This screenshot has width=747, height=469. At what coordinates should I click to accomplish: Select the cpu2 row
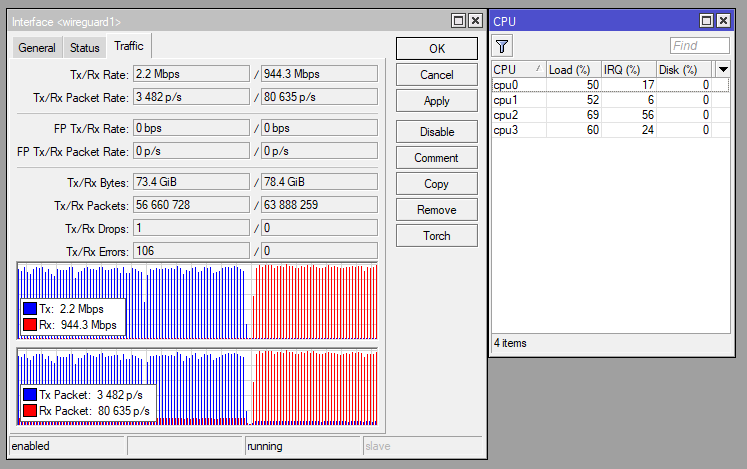coord(611,115)
